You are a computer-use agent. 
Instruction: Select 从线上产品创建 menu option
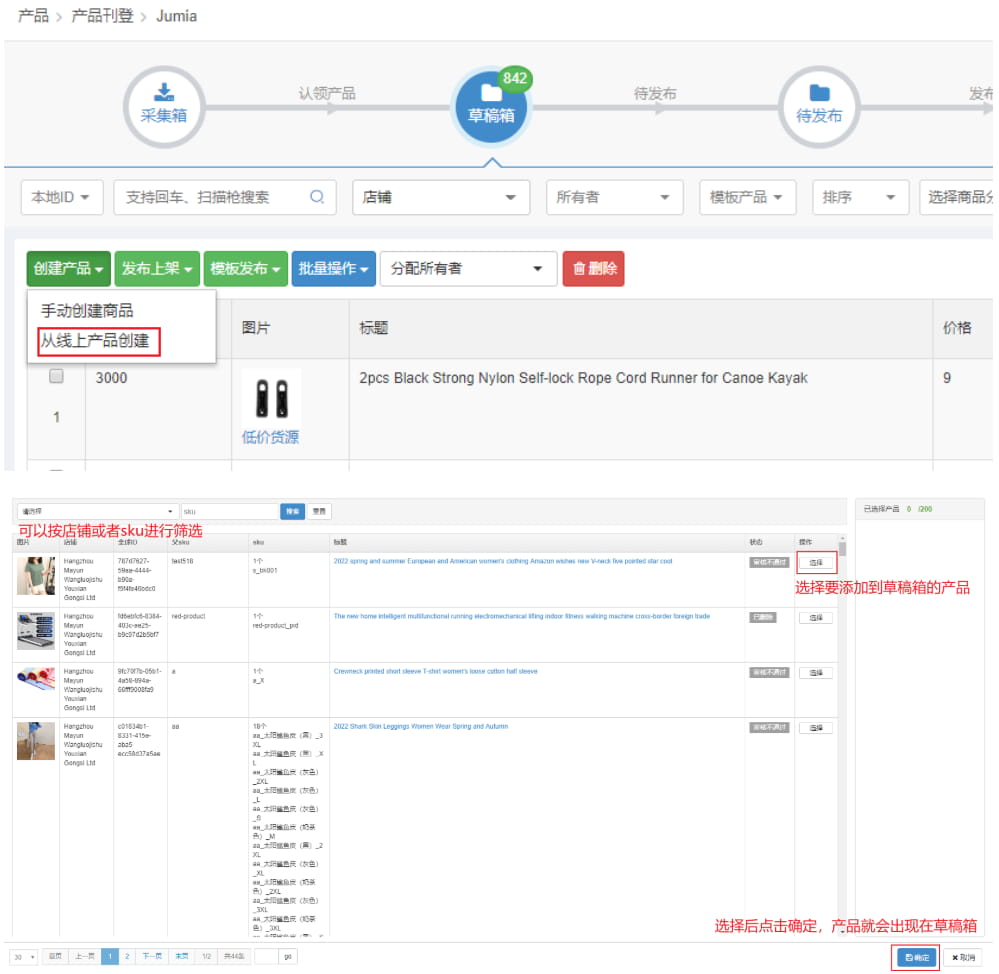click(95, 341)
